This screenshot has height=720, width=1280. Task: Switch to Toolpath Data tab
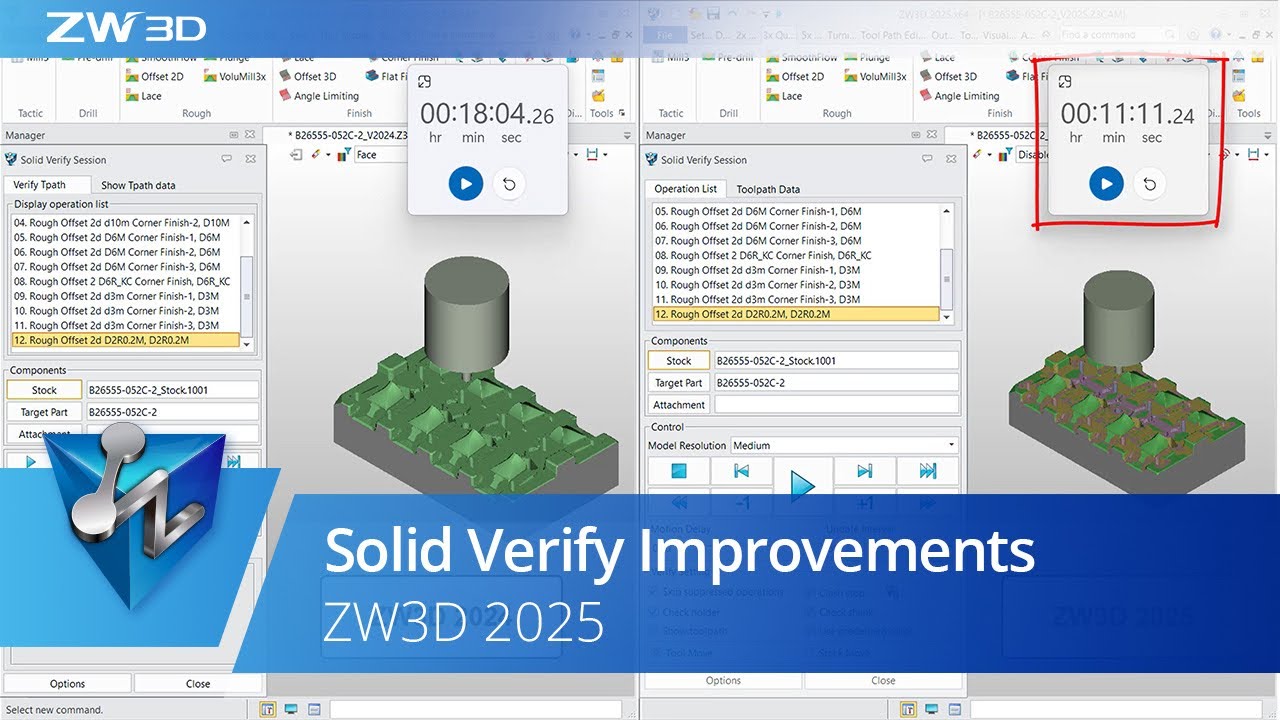tap(768, 188)
